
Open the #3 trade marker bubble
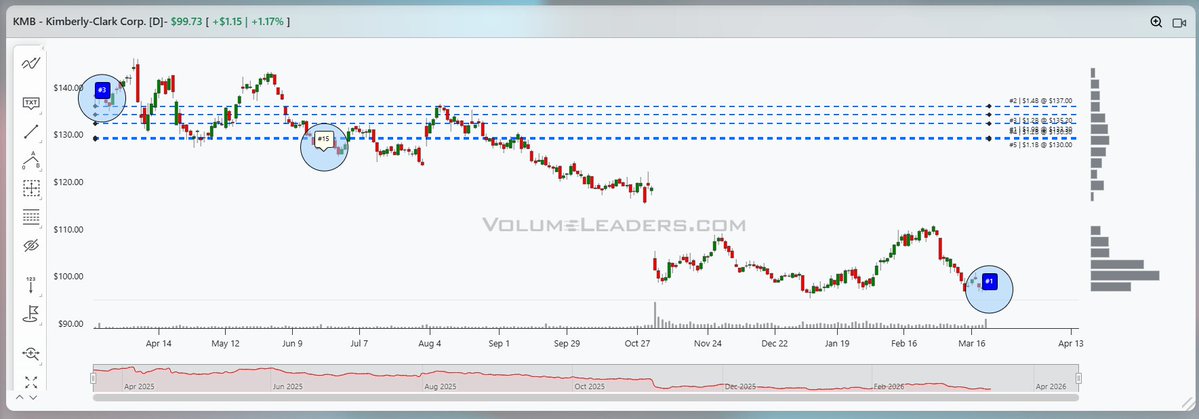pos(102,90)
